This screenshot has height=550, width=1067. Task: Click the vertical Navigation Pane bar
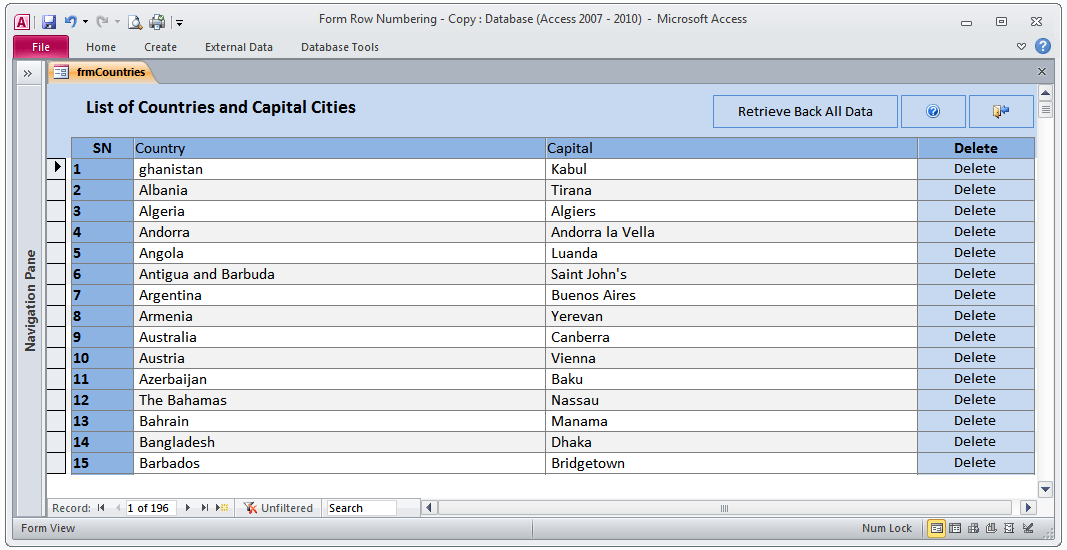[x=30, y=300]
